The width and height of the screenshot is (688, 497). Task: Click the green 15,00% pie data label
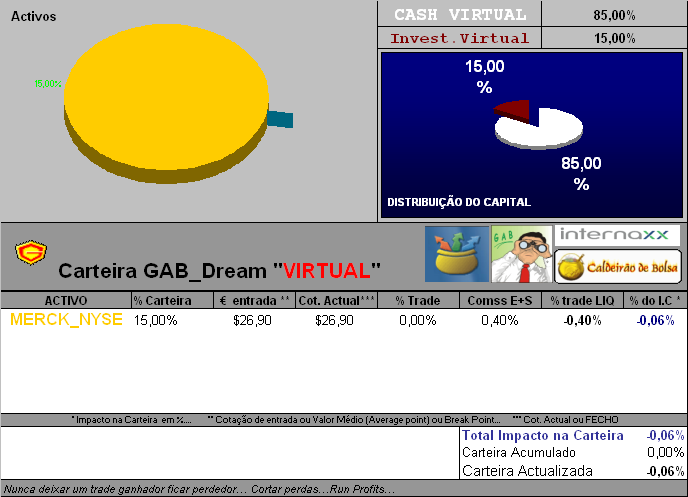click(x=48, y=84)
